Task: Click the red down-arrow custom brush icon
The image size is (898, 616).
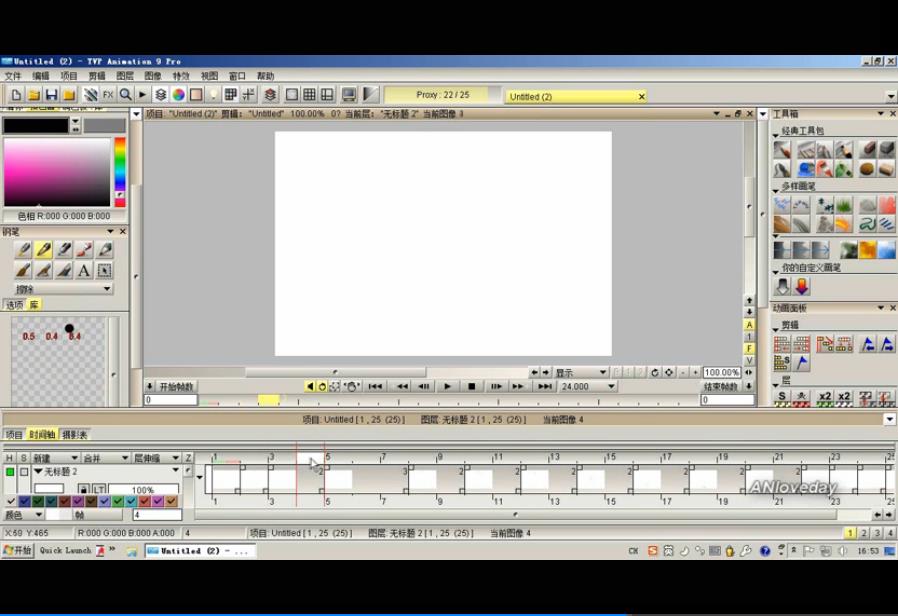Action: (801, 287)
